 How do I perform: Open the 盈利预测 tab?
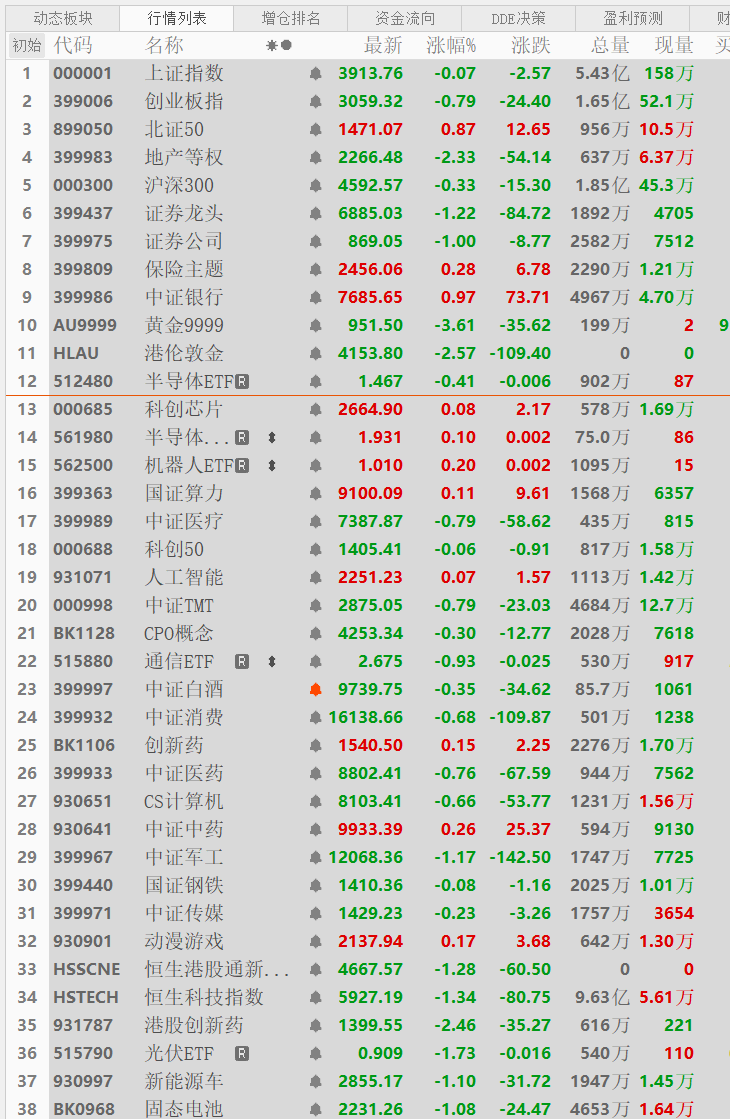pyautogui.click(x=633, y=19)
